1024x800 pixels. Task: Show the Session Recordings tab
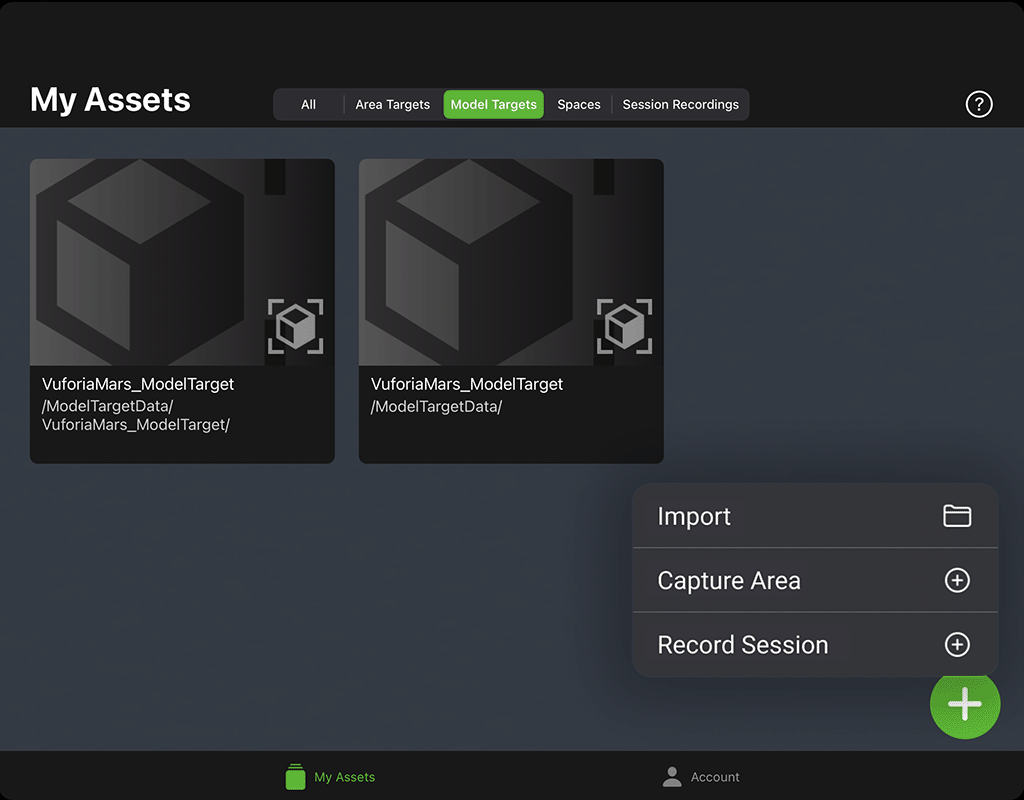[x=680, y=104]
